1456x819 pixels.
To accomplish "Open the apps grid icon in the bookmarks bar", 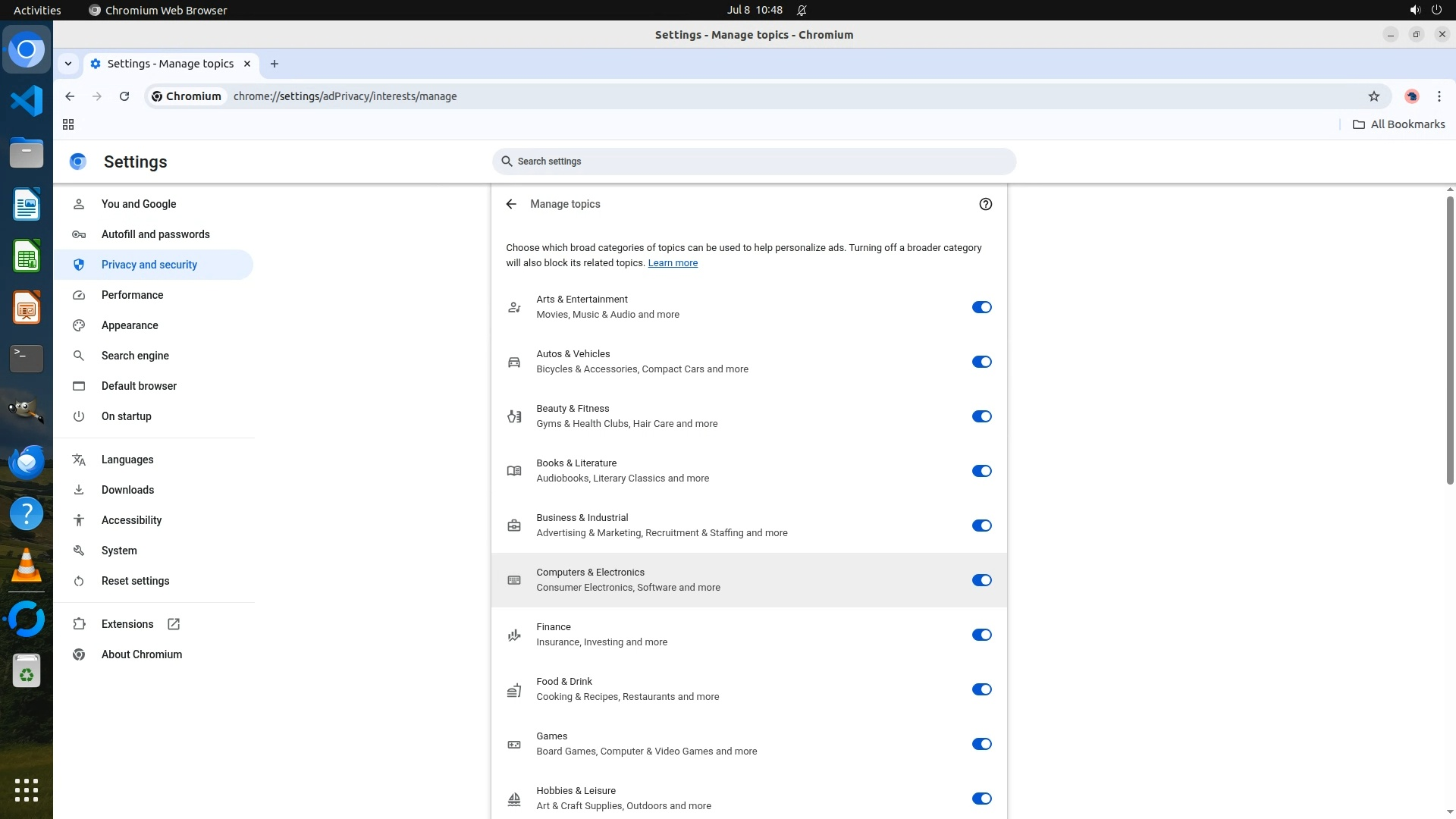I will point(68,124).
